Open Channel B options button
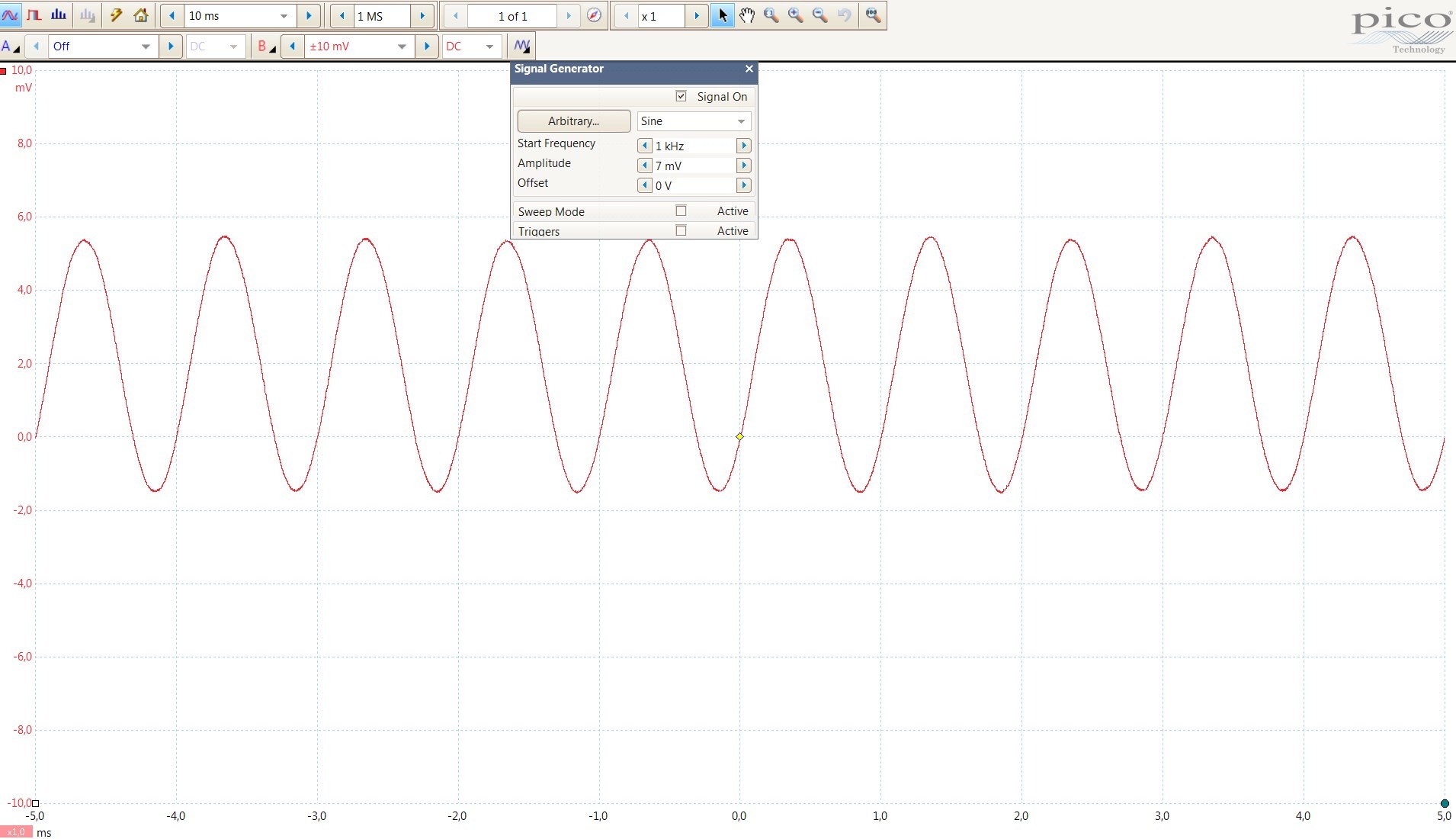 point(266,47)
